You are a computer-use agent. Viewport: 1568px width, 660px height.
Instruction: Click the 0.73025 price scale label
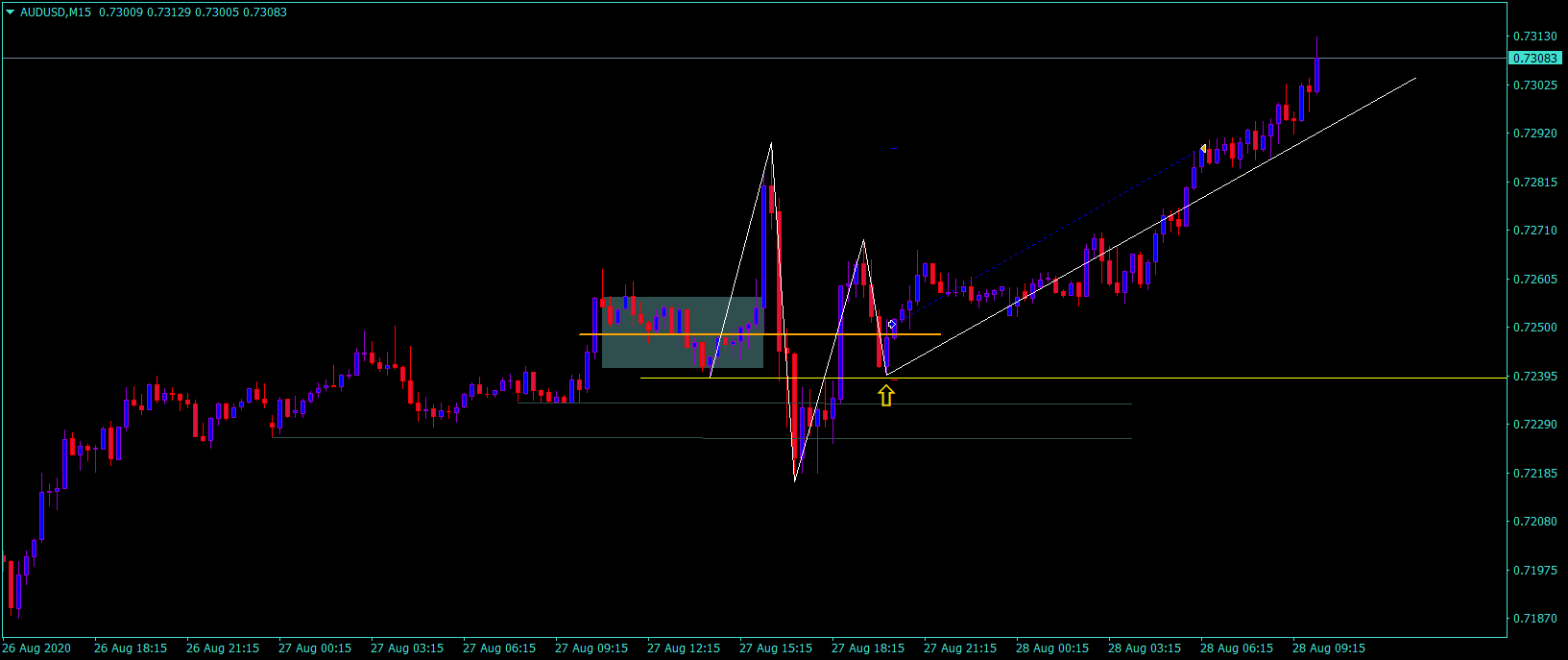click(x=1534, y=86)
